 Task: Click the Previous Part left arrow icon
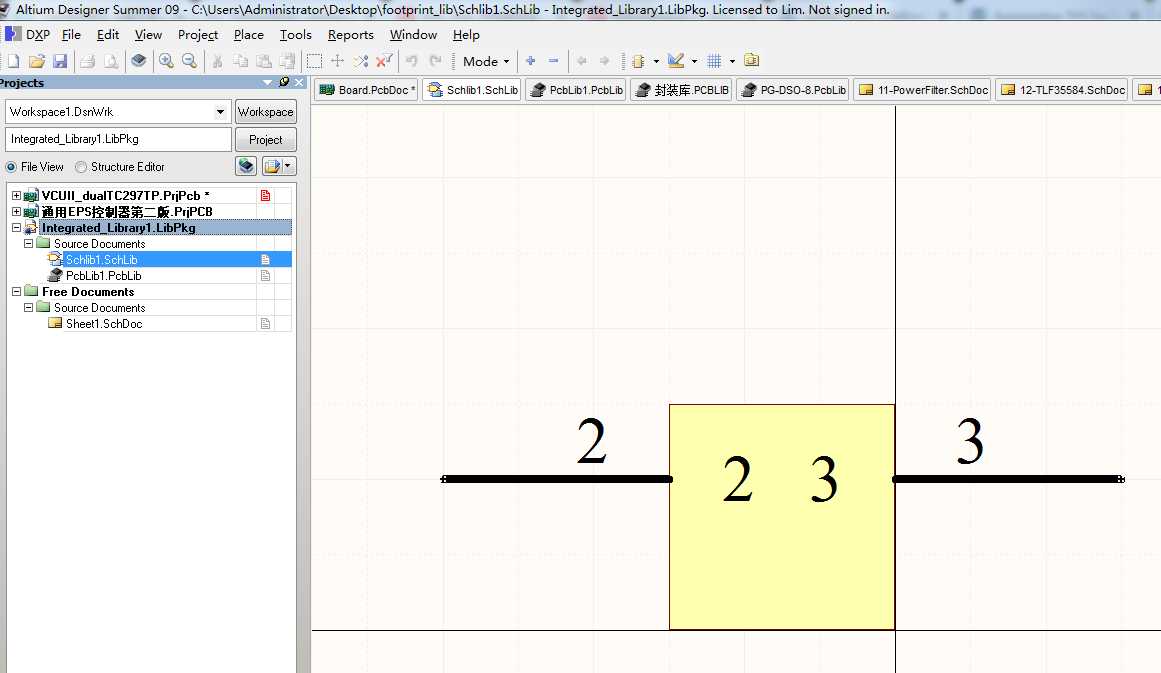[x=581, y=61]
